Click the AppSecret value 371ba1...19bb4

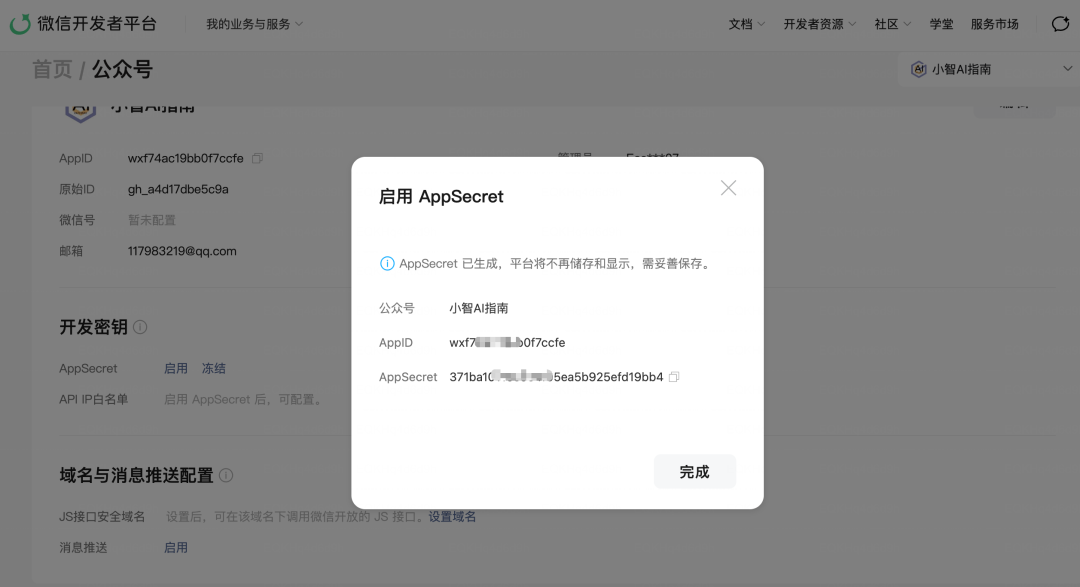556,377
